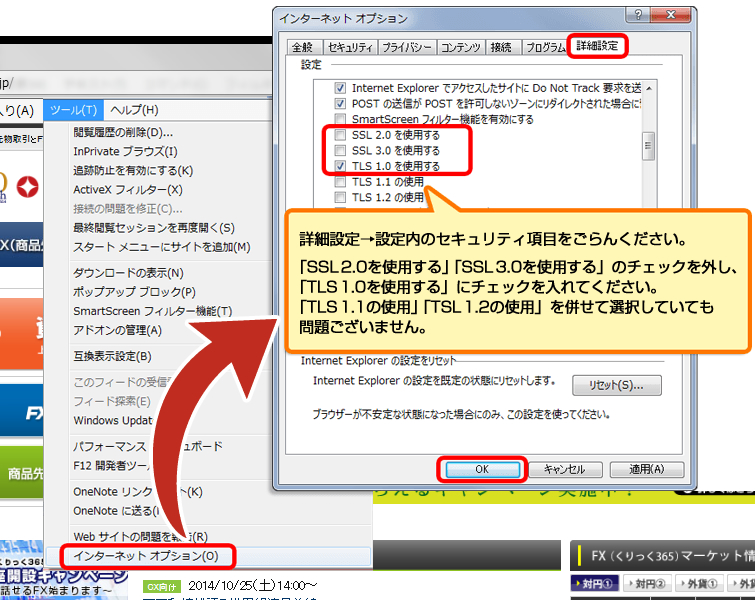The width and height of the screenshot is (755, 600).
Task: Select ActiveX フィルター(X) menu entry
Action: pos(128,190)
